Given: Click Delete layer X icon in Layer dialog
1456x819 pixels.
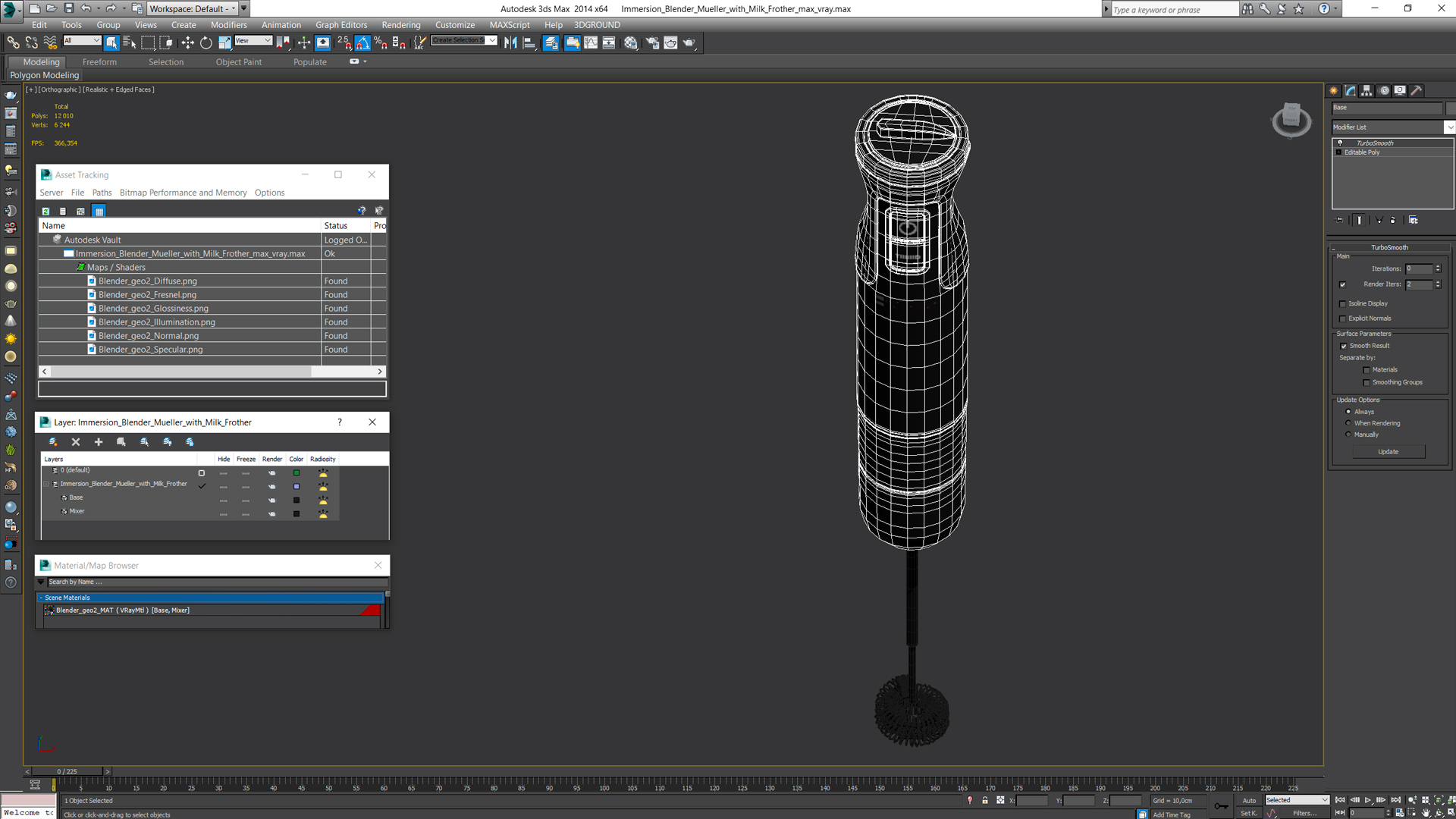Looking at the screenshot, I should (76, 442).
